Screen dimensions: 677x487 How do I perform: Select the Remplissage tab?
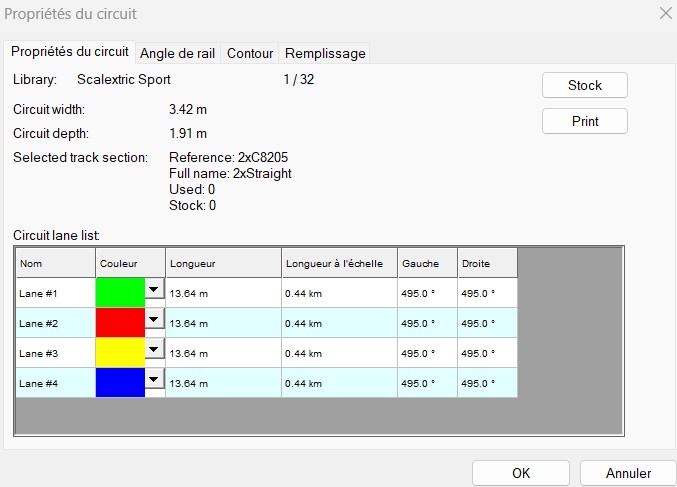tap(325, 53)
